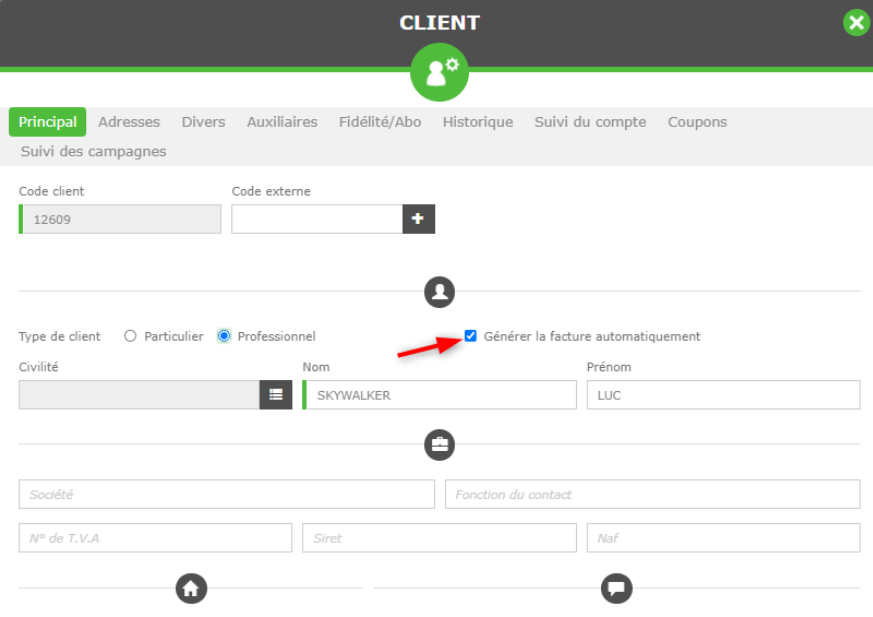Click the person section icon
873x617 pixels.
pos(439,292)
